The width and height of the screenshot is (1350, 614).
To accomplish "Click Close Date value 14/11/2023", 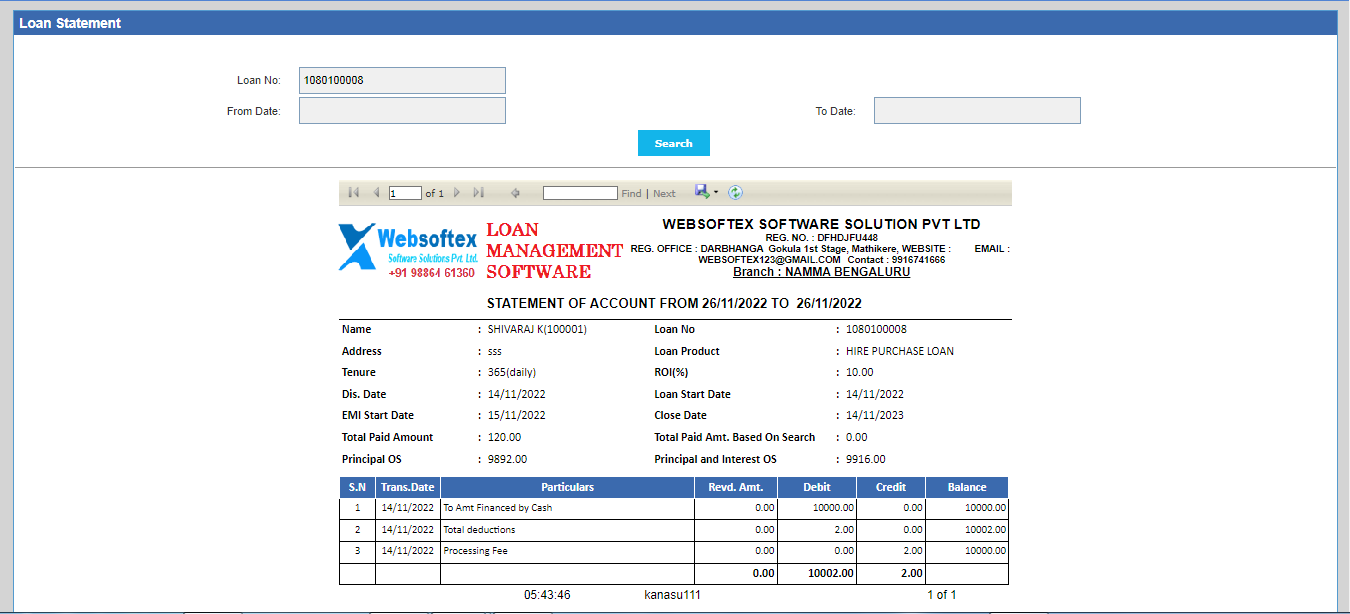I will pyautogui.click(x=875, y=415).
